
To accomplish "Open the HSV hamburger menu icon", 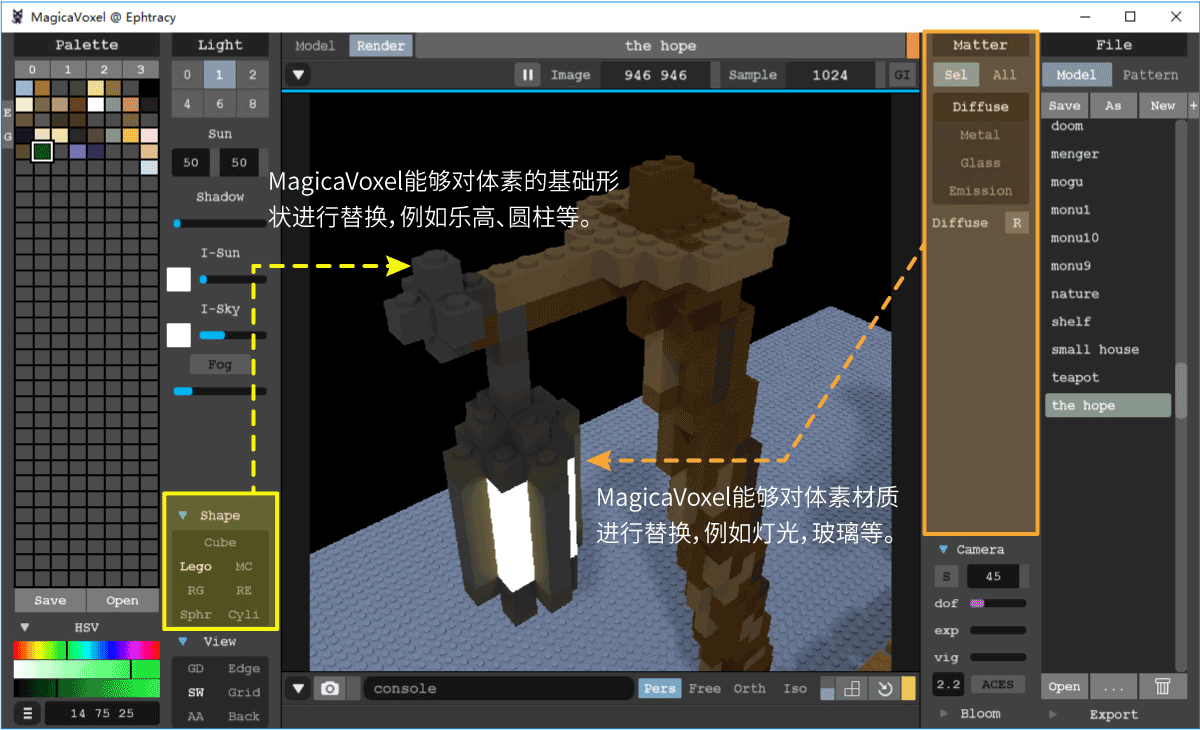I will [27, 713].
